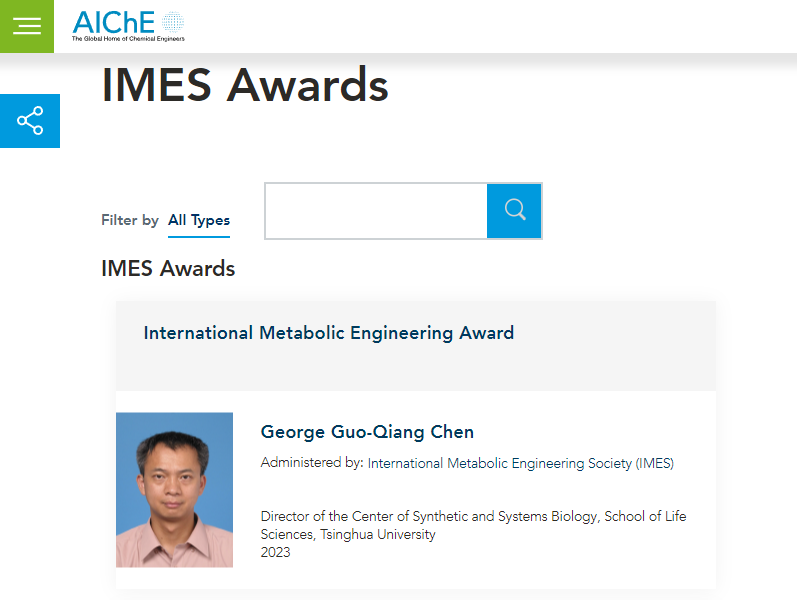Focus the awards search text field
This screenshot has width=797, height=600.
click(376, 211)
